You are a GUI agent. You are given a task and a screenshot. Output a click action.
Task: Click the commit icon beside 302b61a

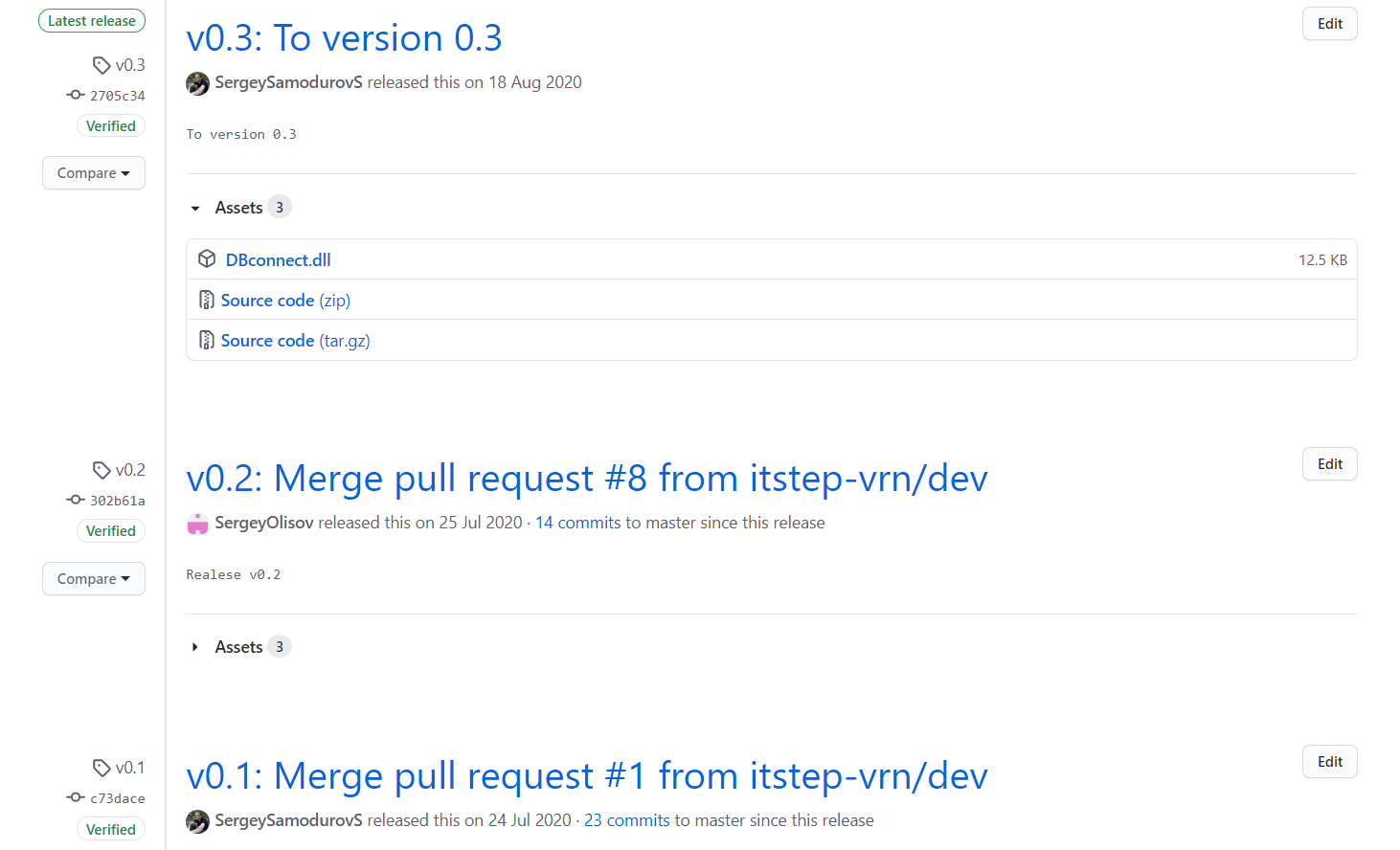click(x=76, y=500)
